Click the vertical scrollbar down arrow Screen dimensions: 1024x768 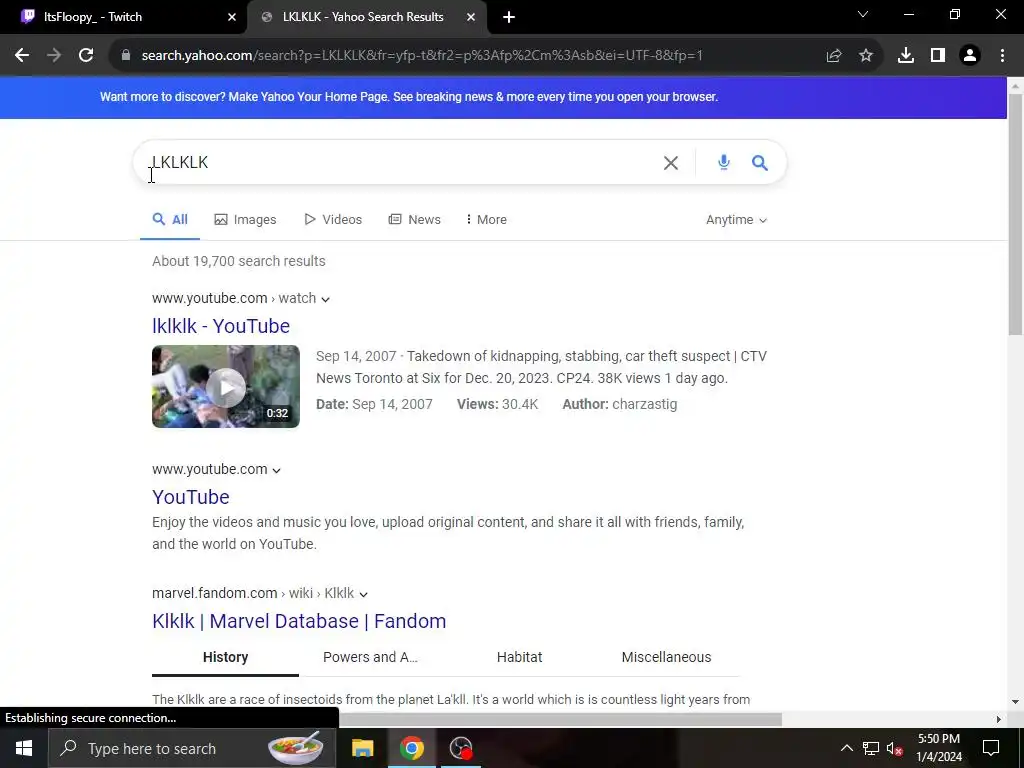click(1015, 702)
